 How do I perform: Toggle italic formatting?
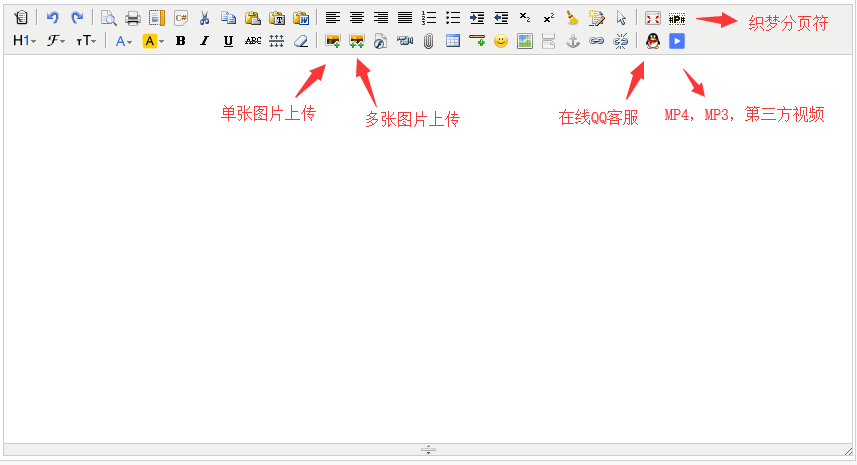204,41
